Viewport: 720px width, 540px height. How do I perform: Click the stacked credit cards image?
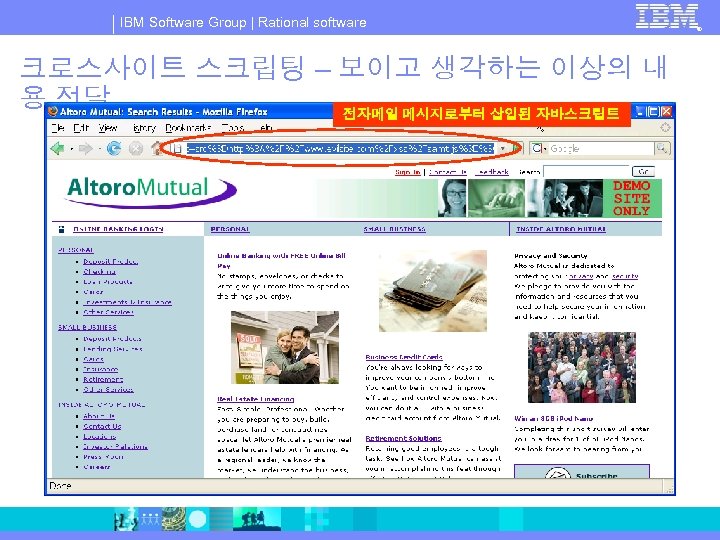[x=433, y=291]
